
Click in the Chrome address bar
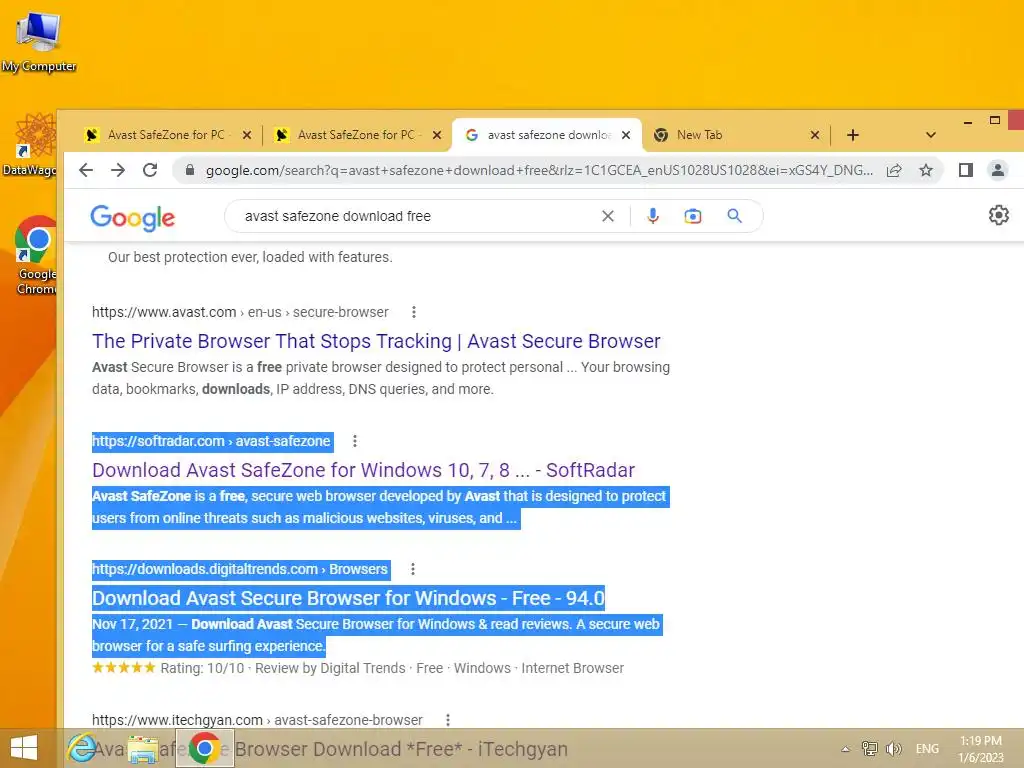click(x=539, y=170)
